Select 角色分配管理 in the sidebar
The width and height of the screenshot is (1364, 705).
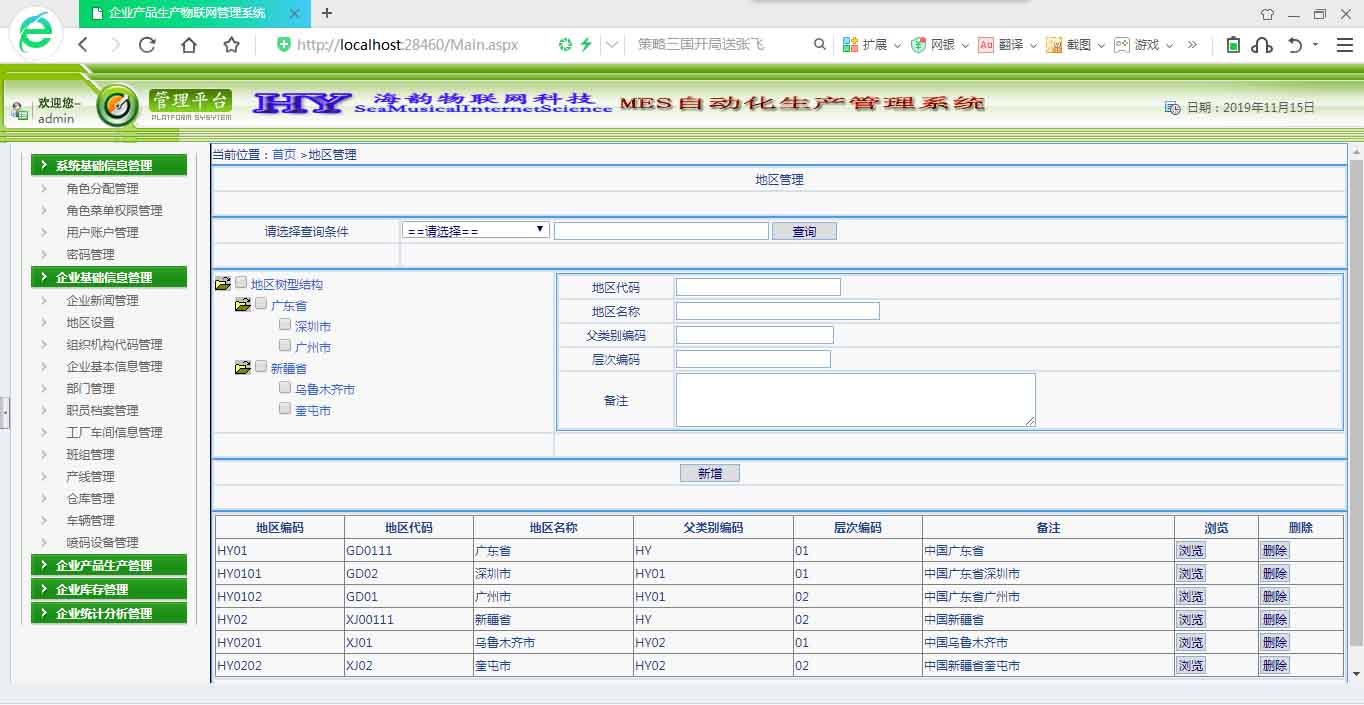tap(102, 189)
